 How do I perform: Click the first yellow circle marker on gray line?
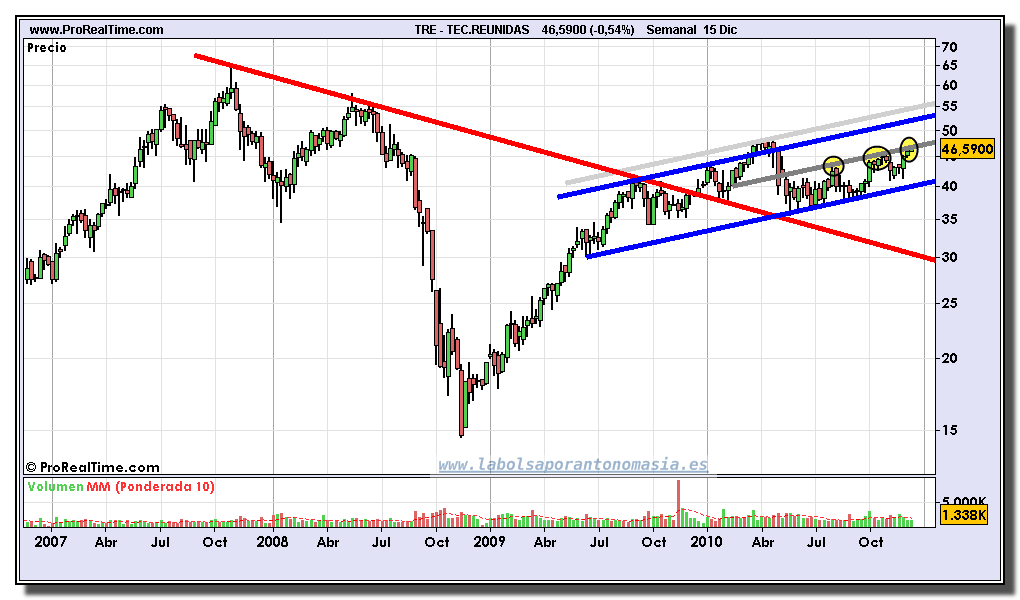[x=834, y=166]
